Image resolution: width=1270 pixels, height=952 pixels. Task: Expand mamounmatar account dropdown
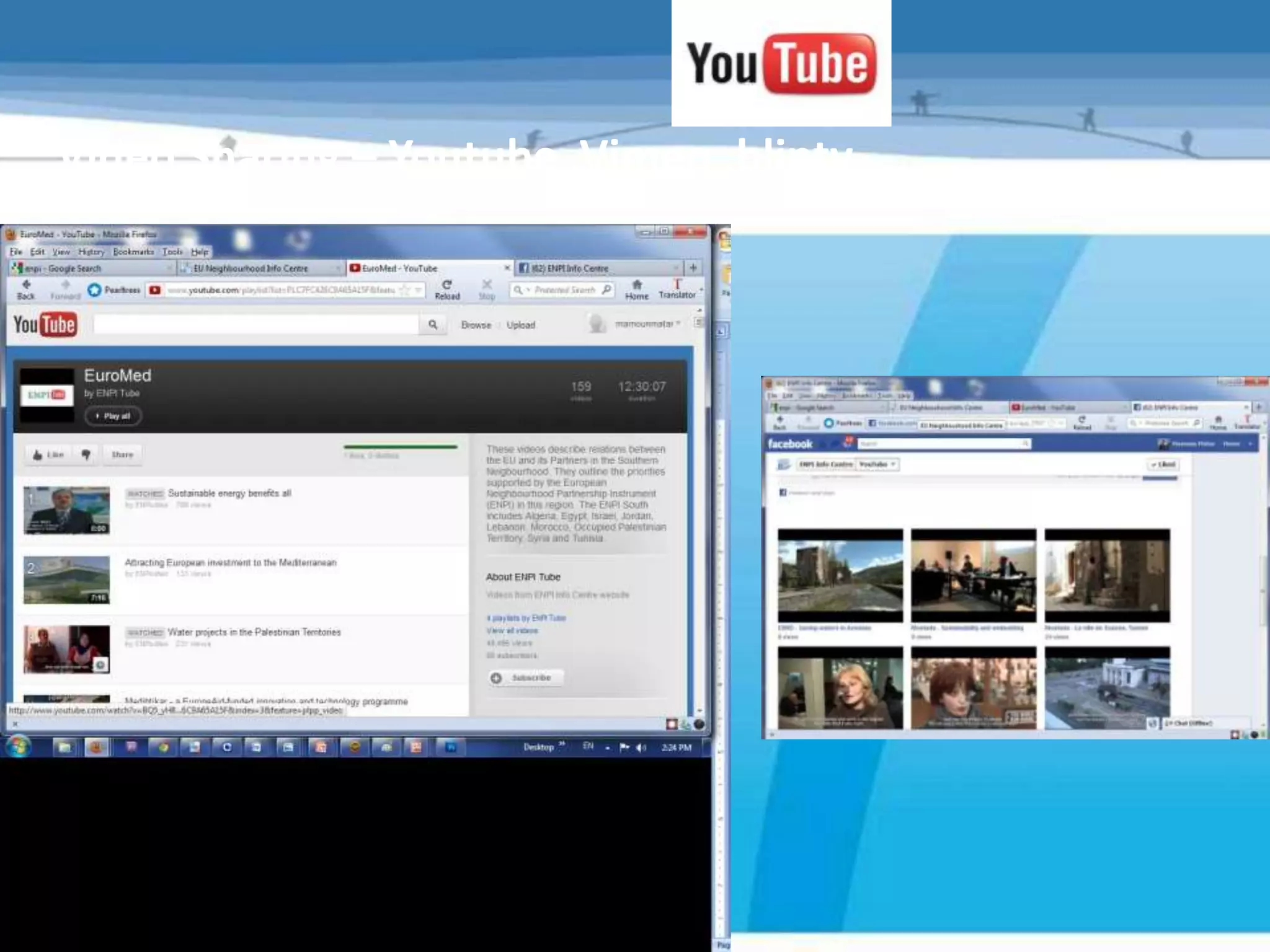click(x=678, y=324)
